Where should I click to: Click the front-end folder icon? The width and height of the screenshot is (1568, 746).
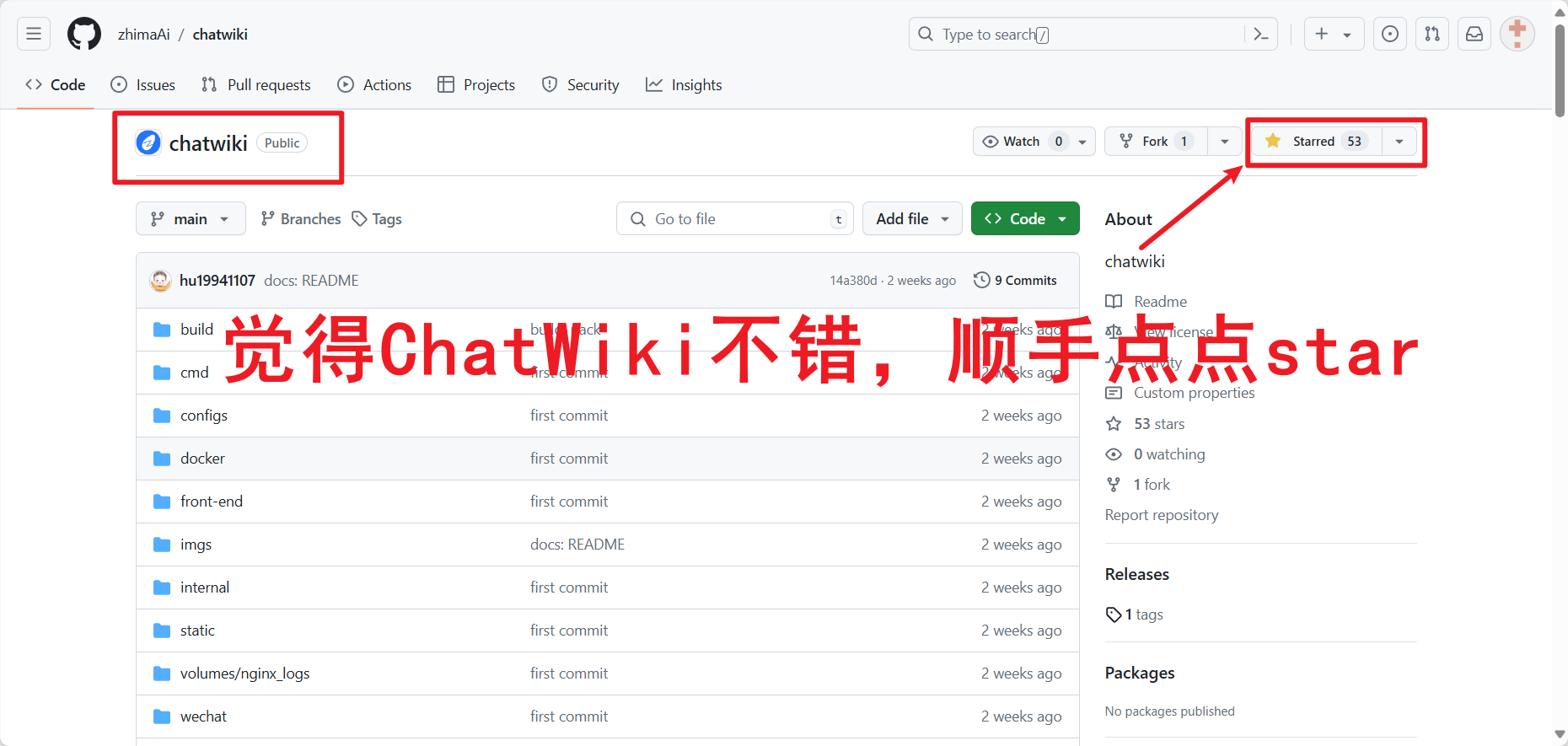click(162, 502)
